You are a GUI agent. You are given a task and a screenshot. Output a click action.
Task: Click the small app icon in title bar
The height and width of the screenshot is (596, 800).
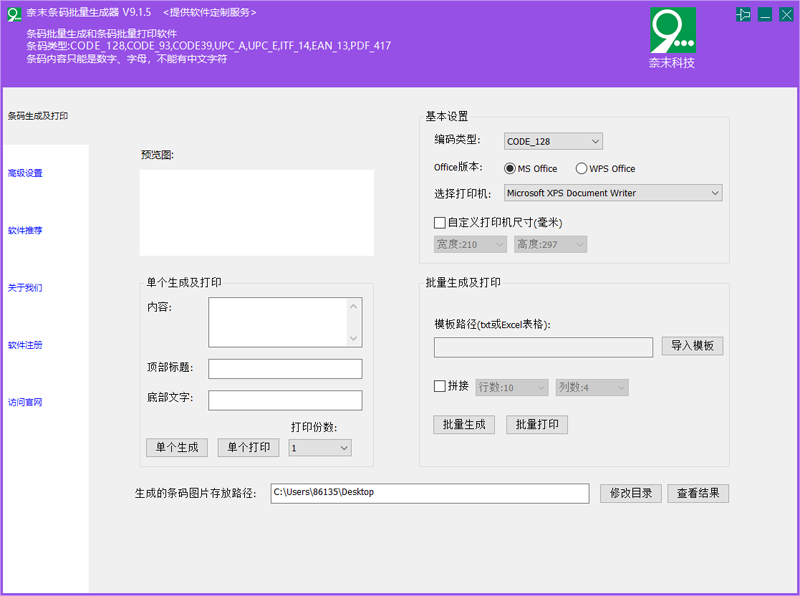coord(14,12)
